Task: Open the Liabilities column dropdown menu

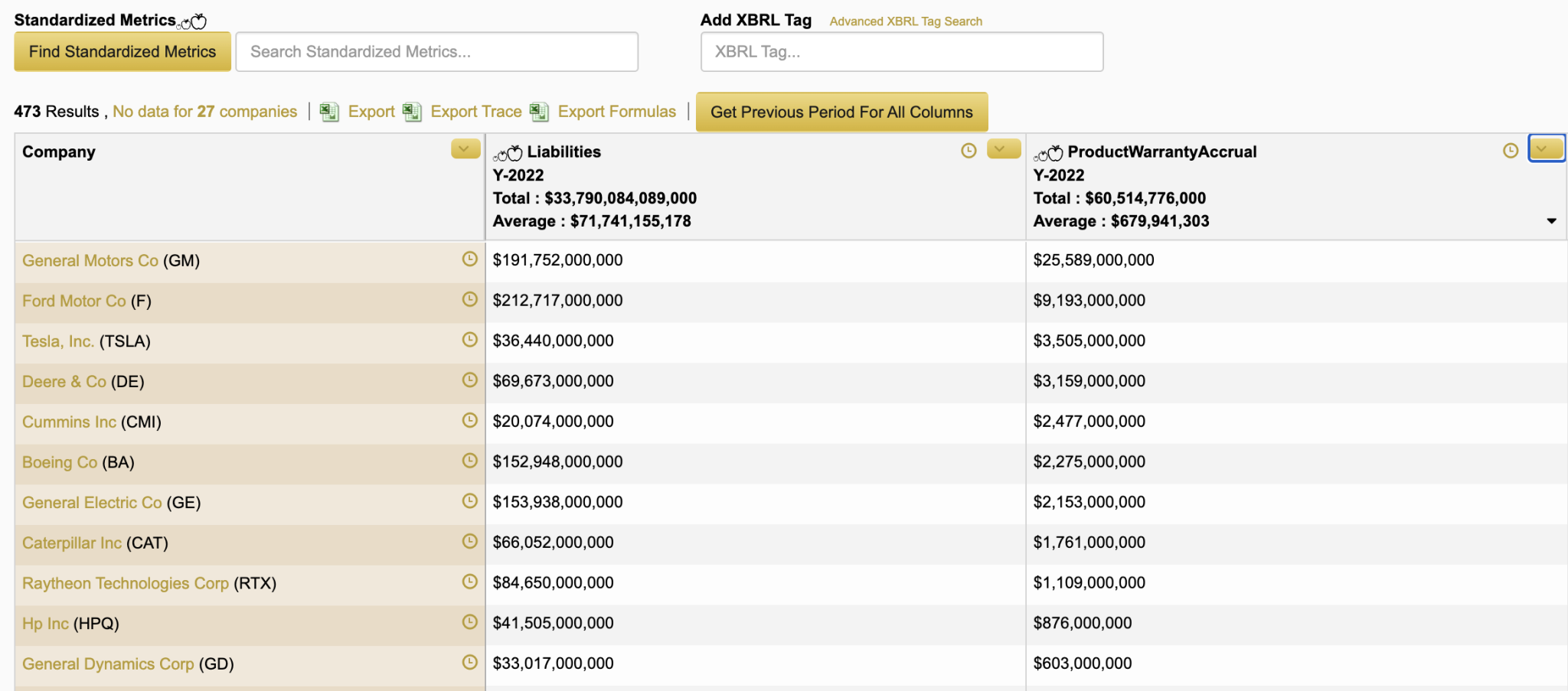Action: 1004,149
